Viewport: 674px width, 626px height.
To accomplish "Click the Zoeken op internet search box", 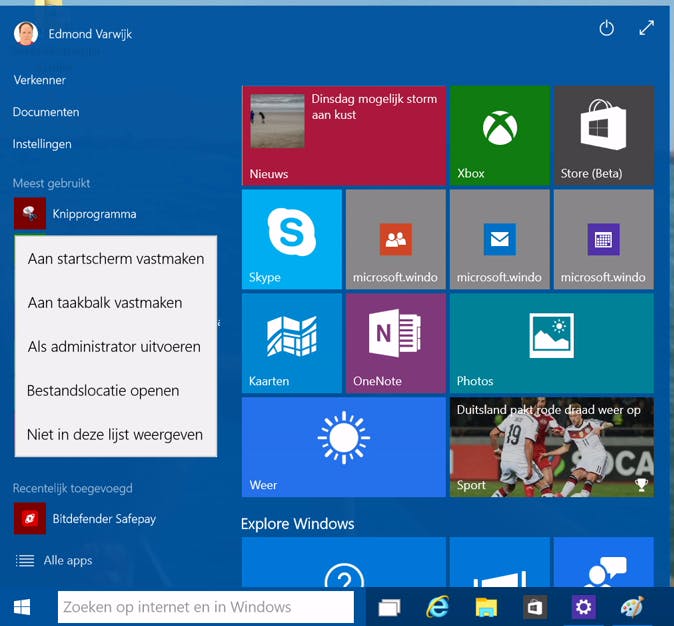I will tap(205, 607).
